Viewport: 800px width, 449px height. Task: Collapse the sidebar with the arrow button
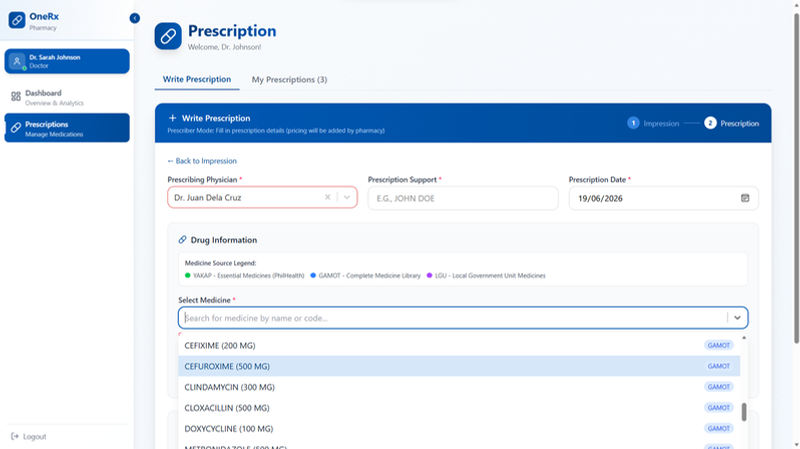click(135, 18)
